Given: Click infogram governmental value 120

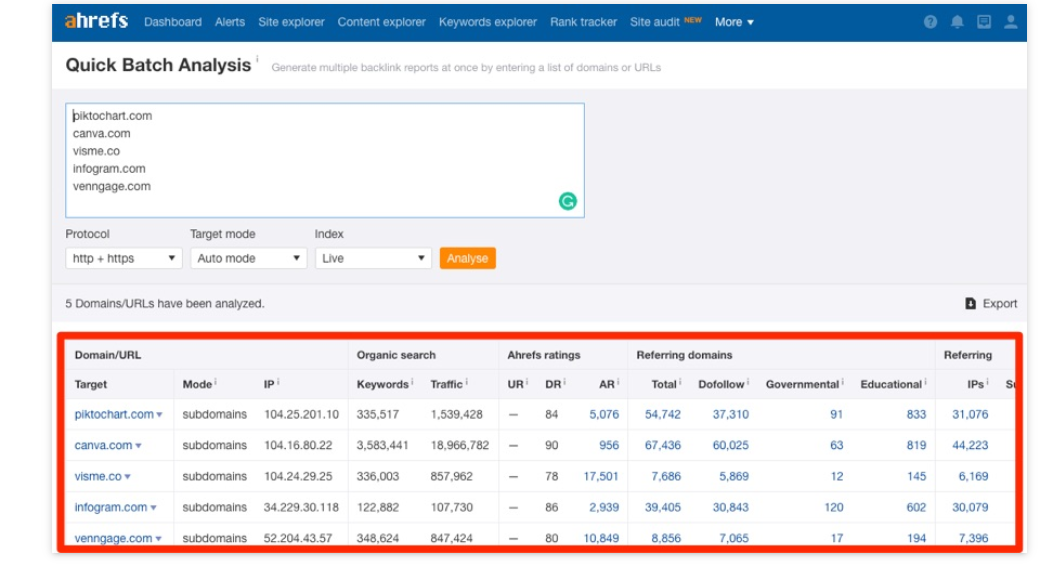Looking at the screenshot, I should [x=833, y=507].
